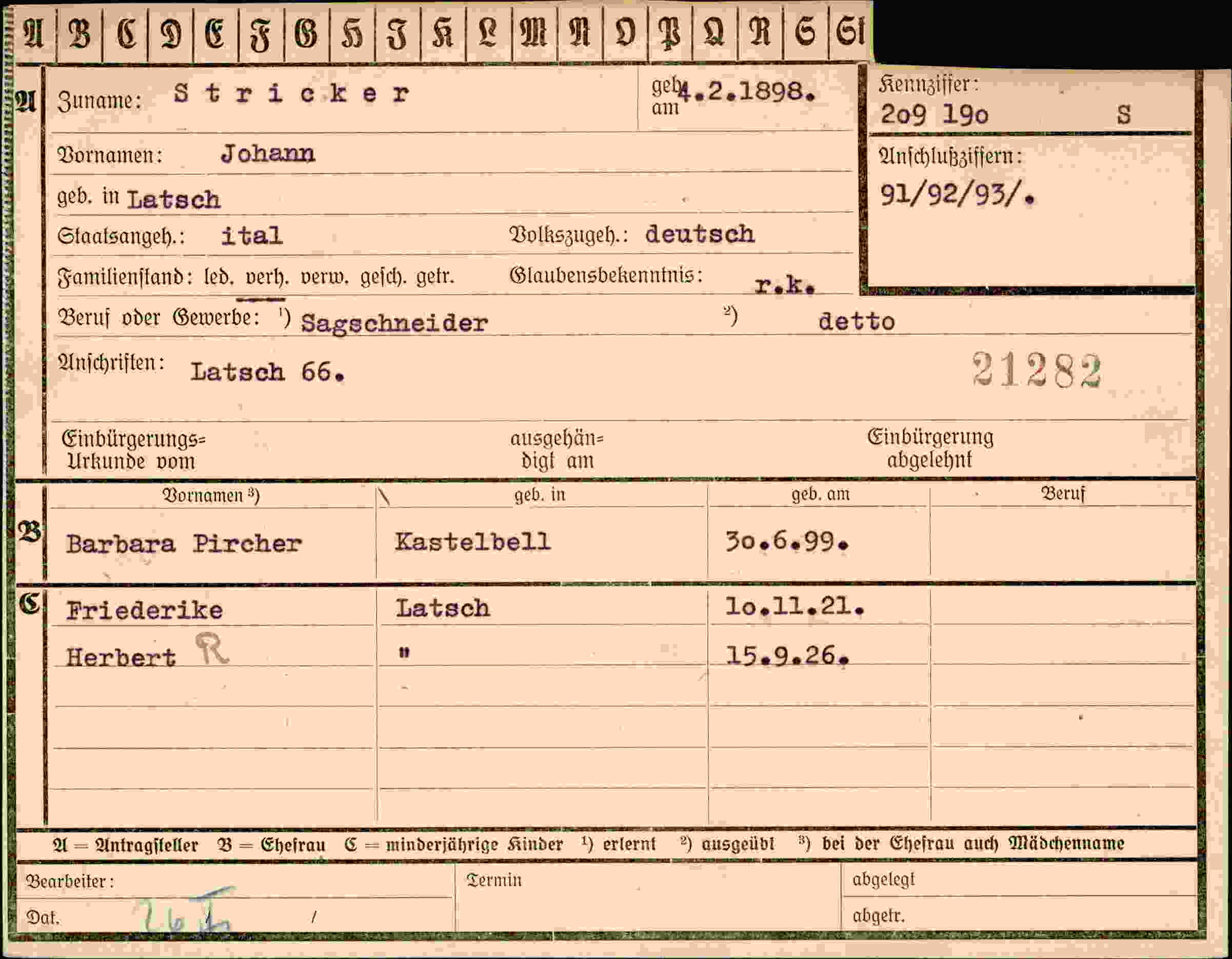Click the "Beruf" column header
The width and height of the screenshot is (1232, 959).
pyautogui.click(x=1063, y=493)
